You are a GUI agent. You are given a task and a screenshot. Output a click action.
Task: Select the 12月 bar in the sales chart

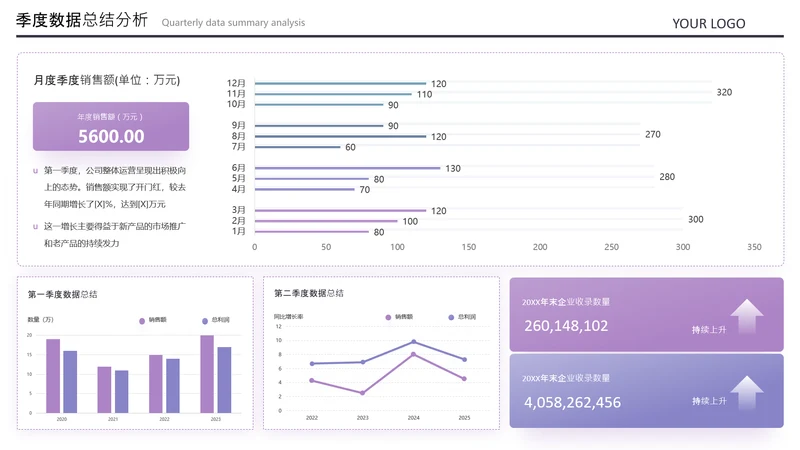pos(340,83)
